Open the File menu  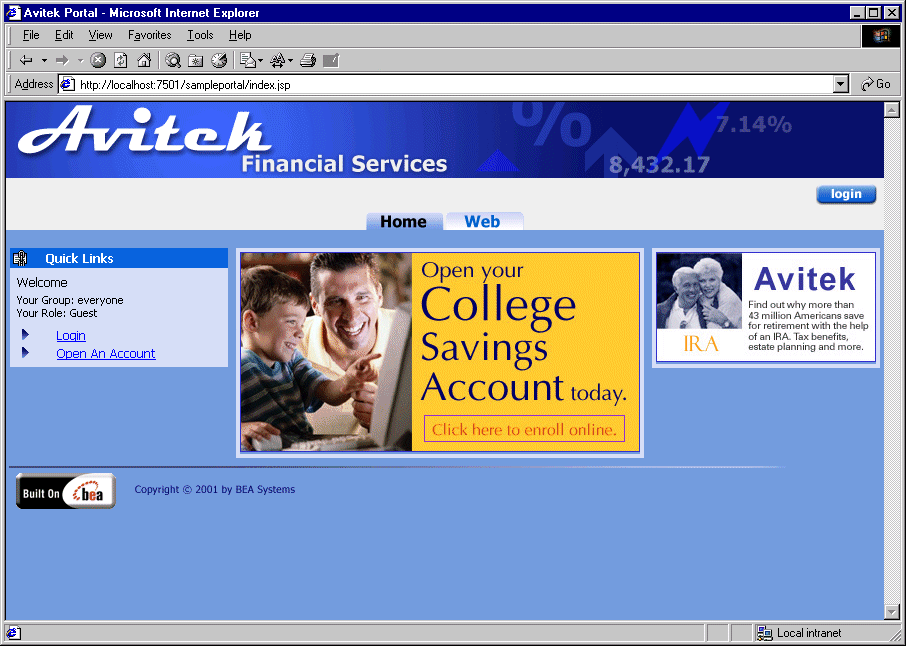pos(31,35)
